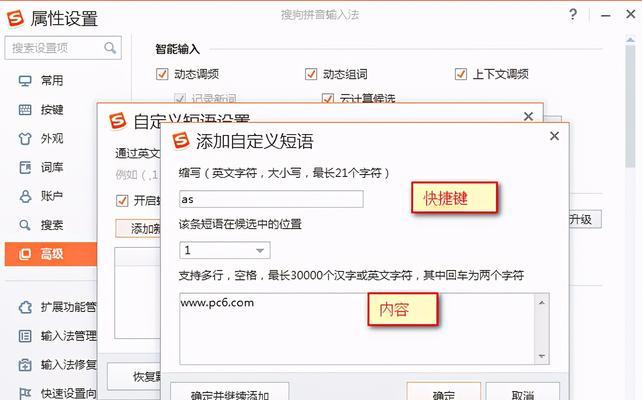Click the Sogou logo in 添加自定义短语 dialog

181,140
